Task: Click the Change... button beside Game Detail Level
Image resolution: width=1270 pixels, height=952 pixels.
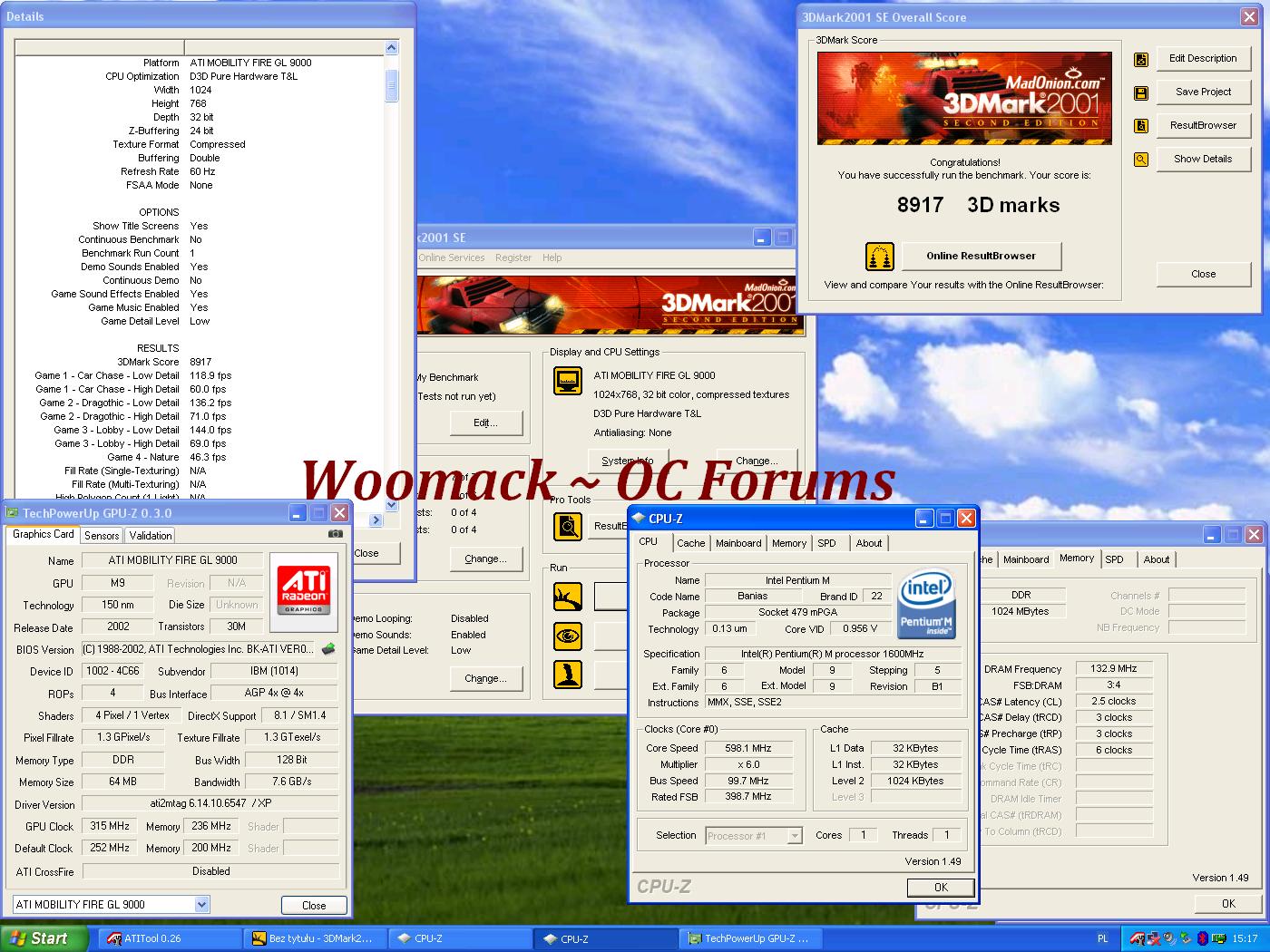Action: (486, 678)
